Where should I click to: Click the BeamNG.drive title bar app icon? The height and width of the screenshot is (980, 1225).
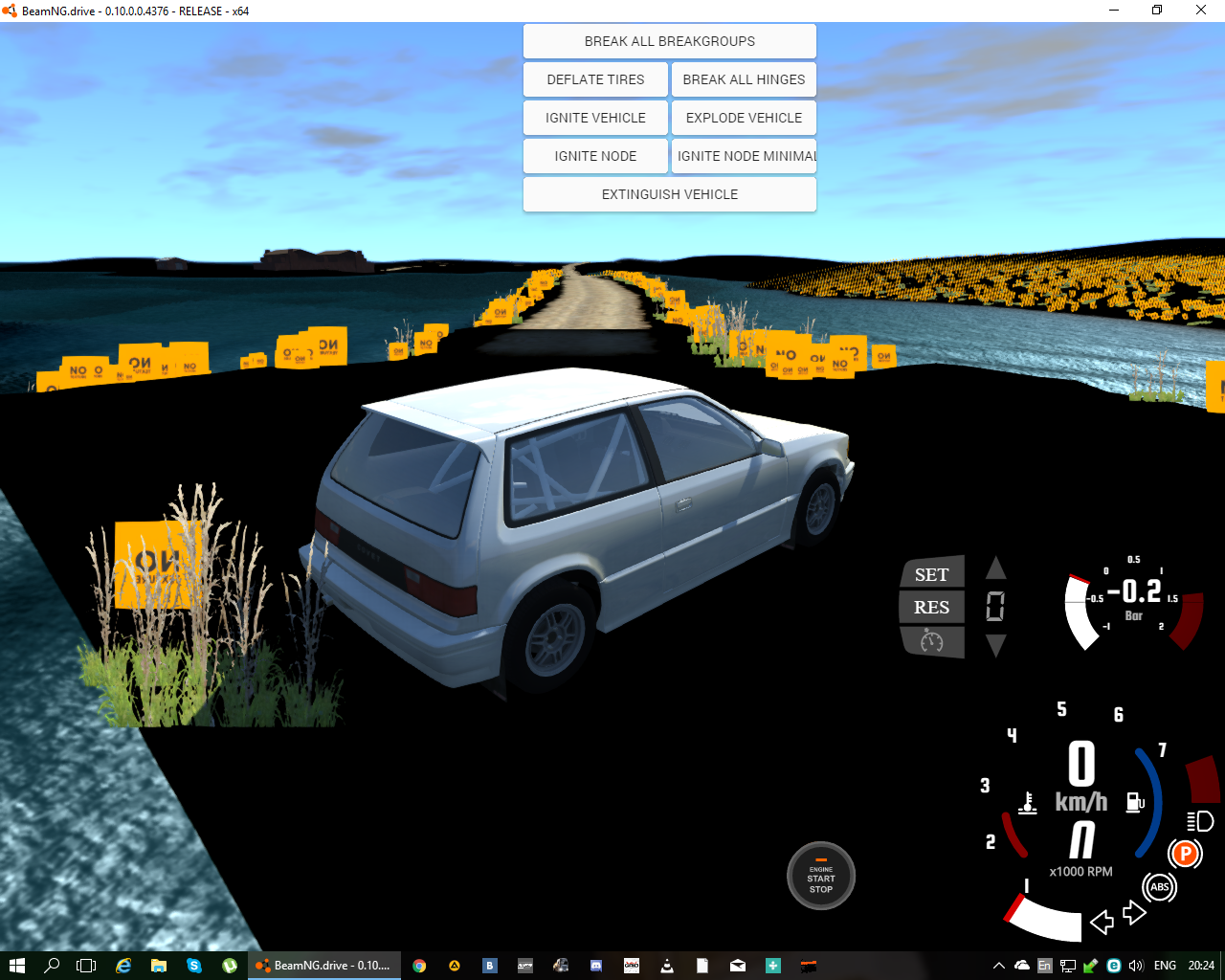11,11
